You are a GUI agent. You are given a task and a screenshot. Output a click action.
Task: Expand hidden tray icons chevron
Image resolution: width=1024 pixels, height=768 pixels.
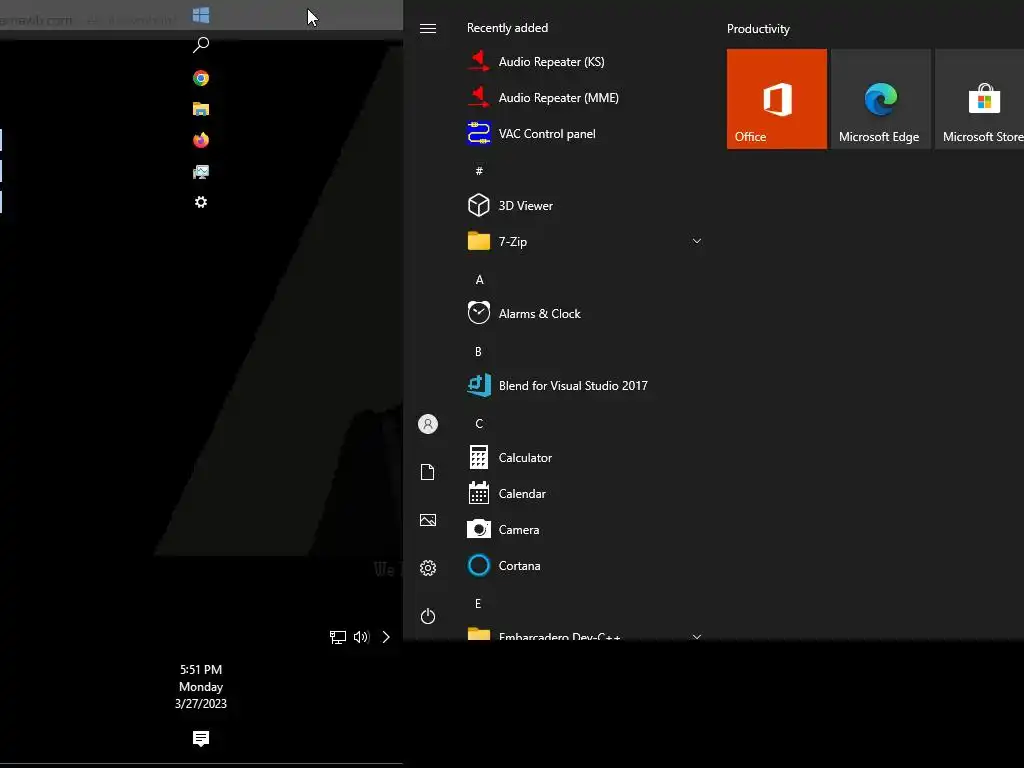[x=386, y=637]
